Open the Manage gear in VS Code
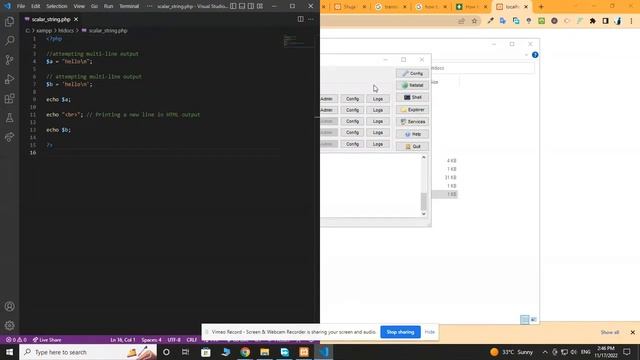The width and height of the screenshot is (640, 360). pyautogui.click(x=9, y=325)
